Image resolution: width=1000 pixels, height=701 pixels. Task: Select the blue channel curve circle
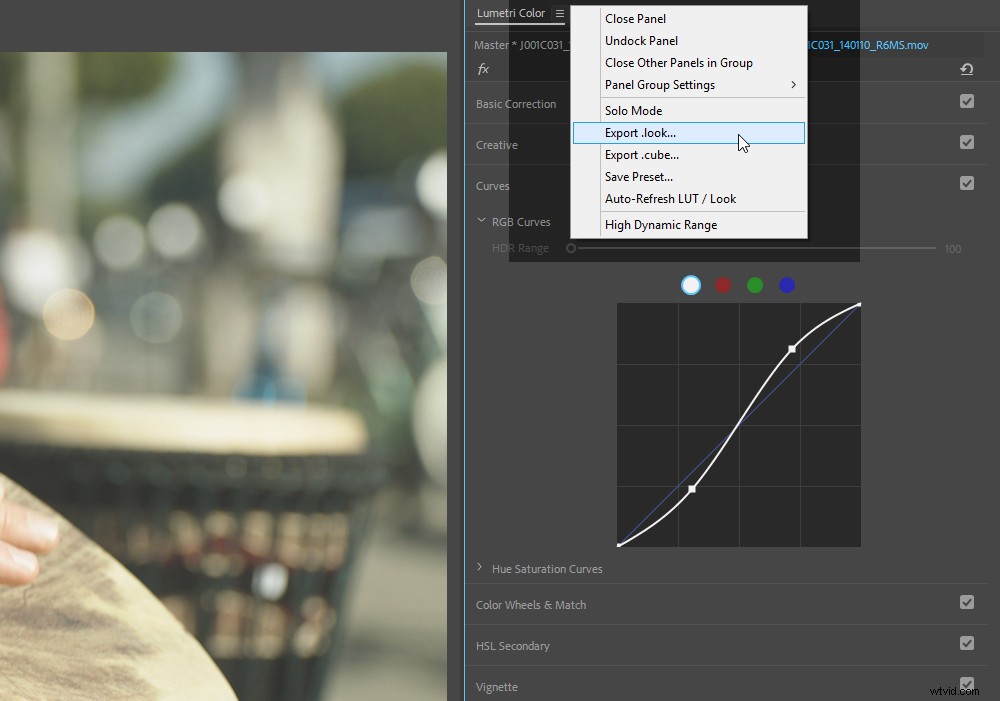coord(787,285)
